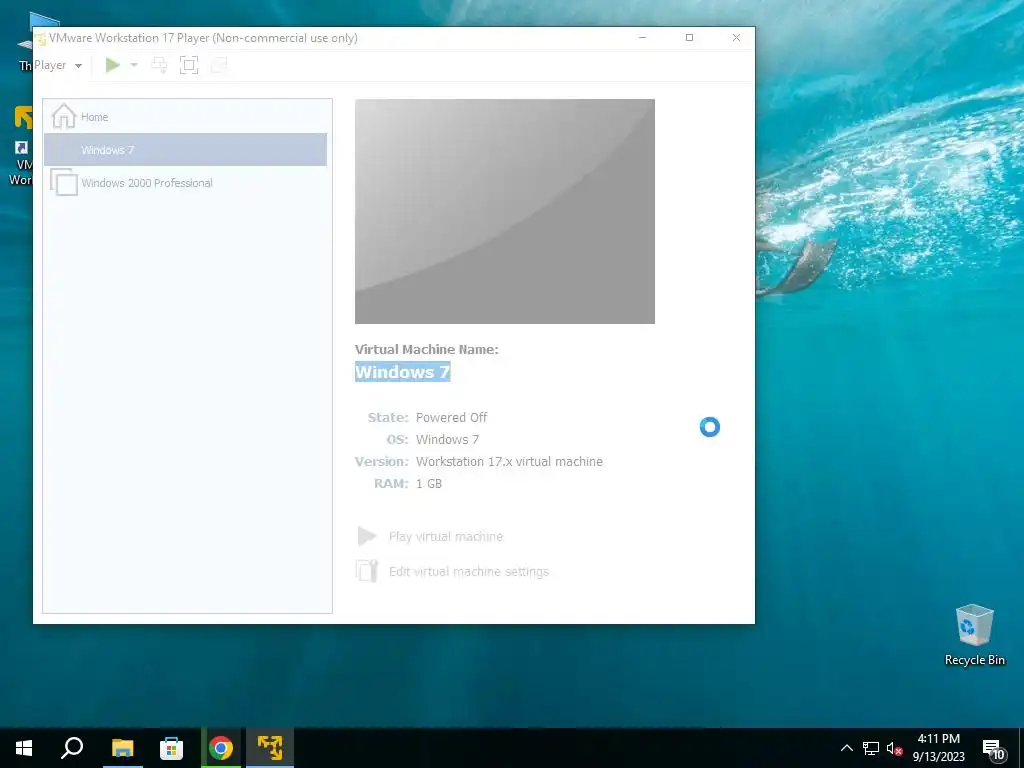Open File Explorer from the taskbar

122,748
